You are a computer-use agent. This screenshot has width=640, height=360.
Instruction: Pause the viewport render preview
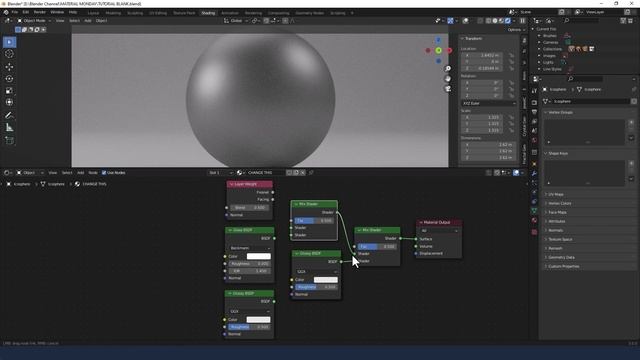point(522,20)
